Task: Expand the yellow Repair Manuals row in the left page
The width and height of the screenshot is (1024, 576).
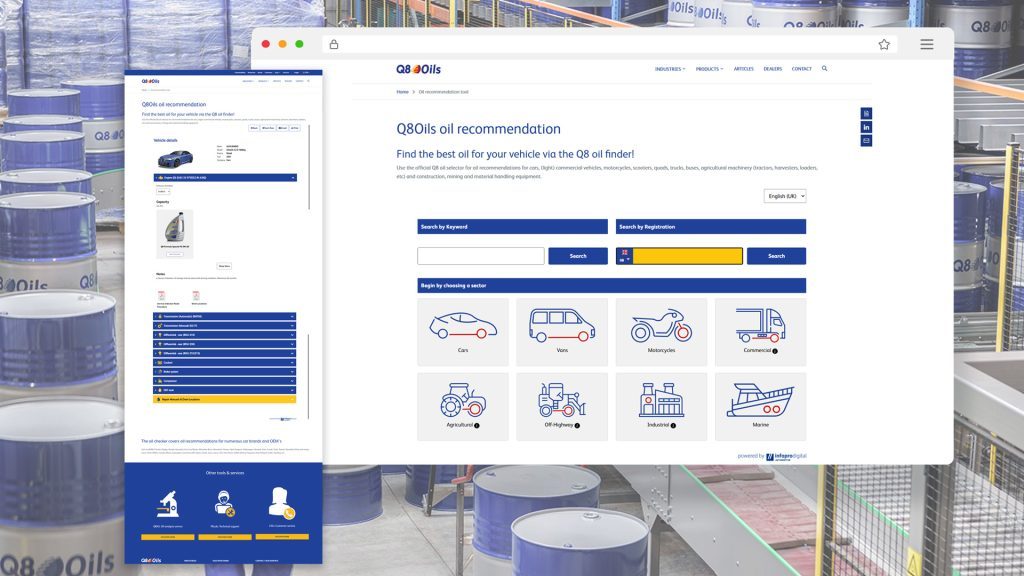Action: coord(225,399)
